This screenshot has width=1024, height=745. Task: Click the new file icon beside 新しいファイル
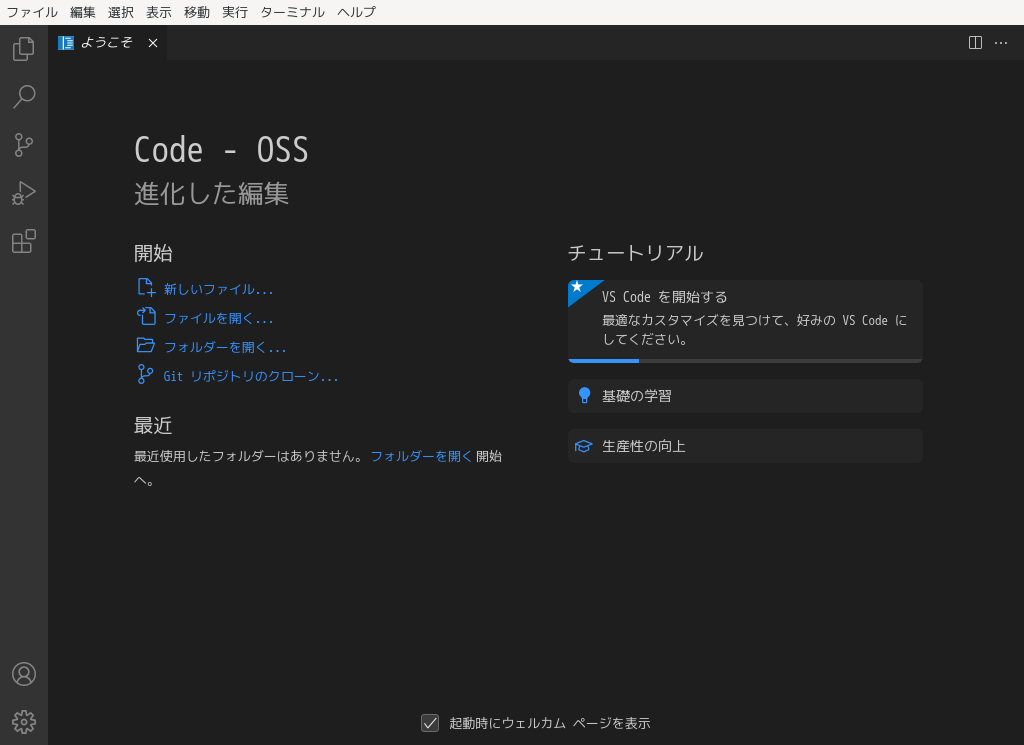[146, 287]
